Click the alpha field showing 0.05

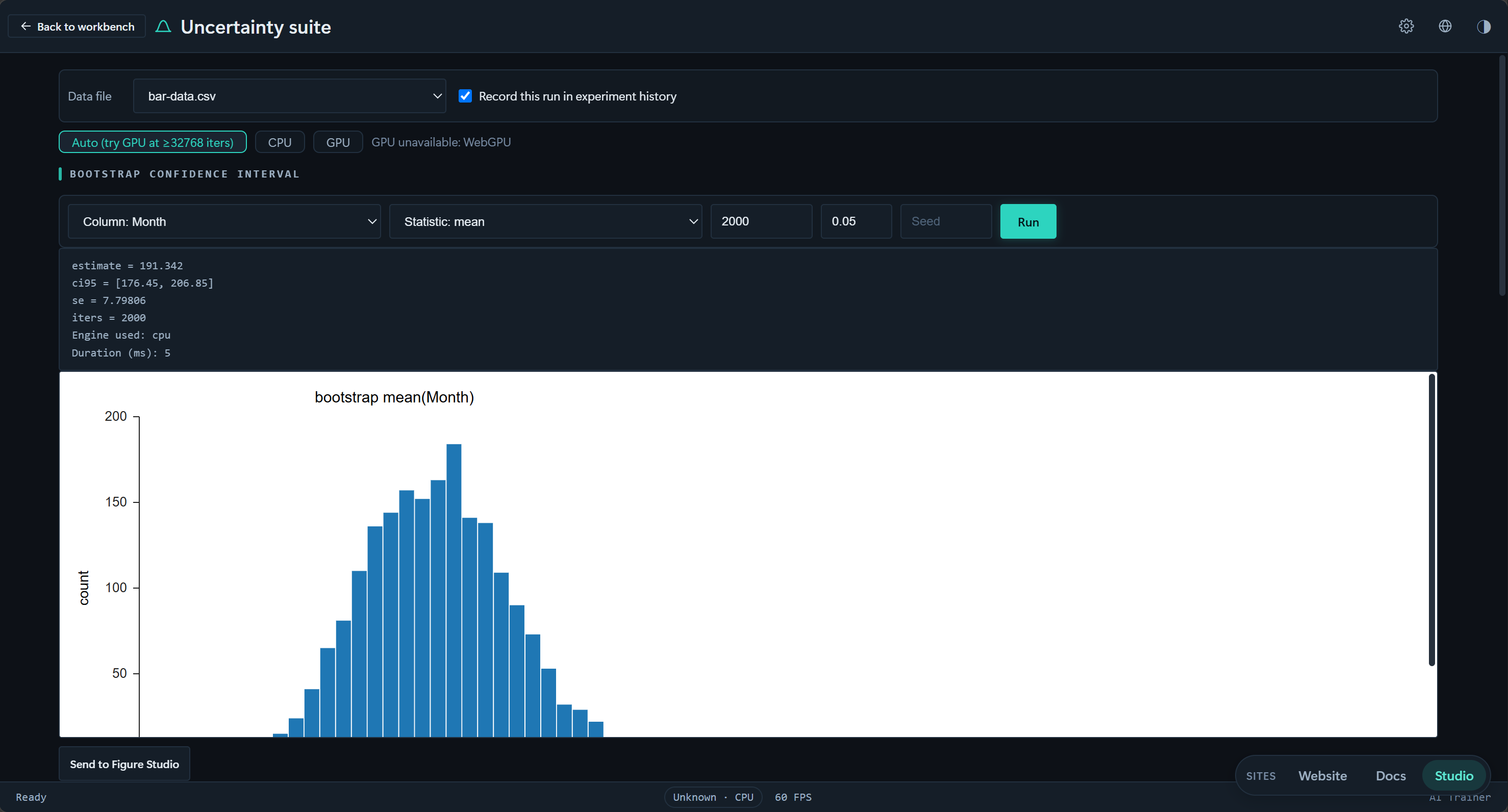(x=856, y=221)
